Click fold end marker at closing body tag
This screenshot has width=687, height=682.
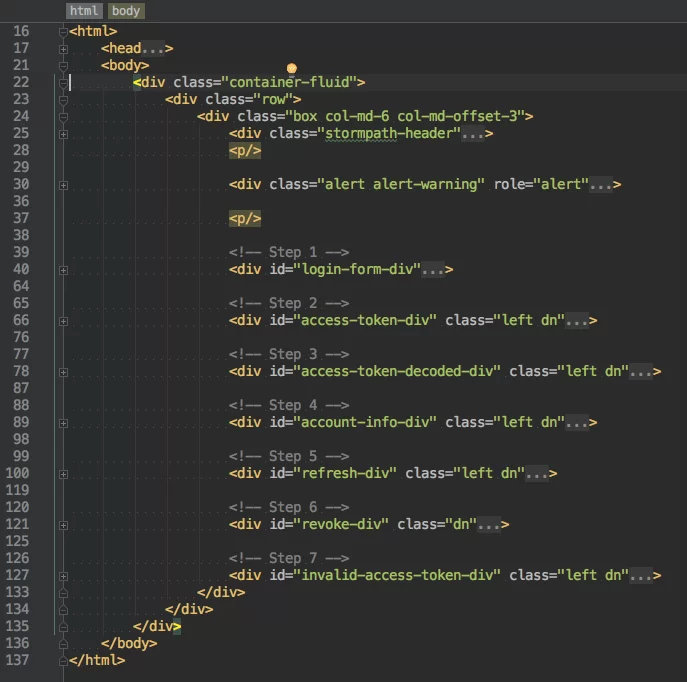(x=63, y=644)
